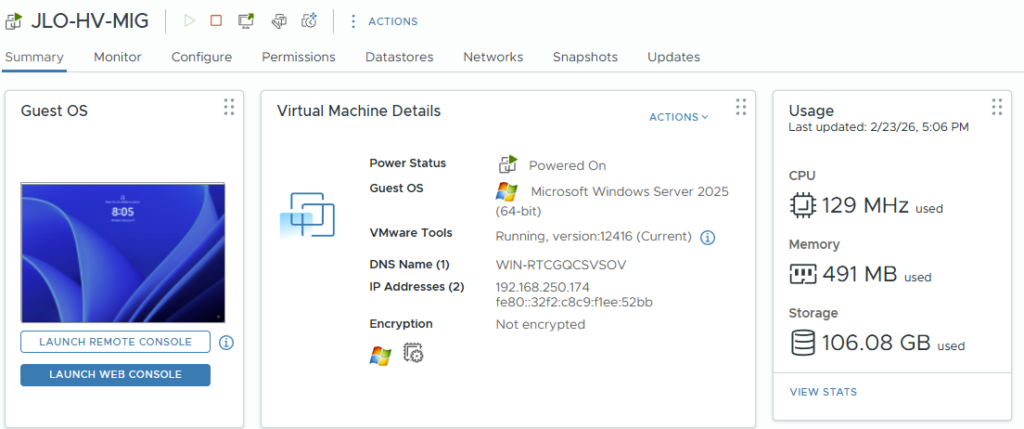Click the Launch Console monitor toolbar icon
This screenshot has height=429, width=1024.
pos(246,21)
